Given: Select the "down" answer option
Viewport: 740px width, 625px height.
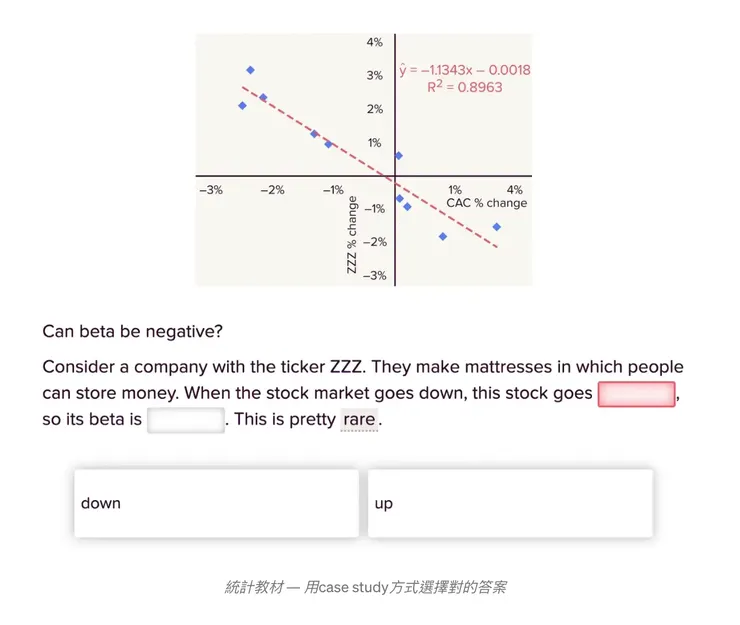Looking at the screenshot, I should (215, 503).
